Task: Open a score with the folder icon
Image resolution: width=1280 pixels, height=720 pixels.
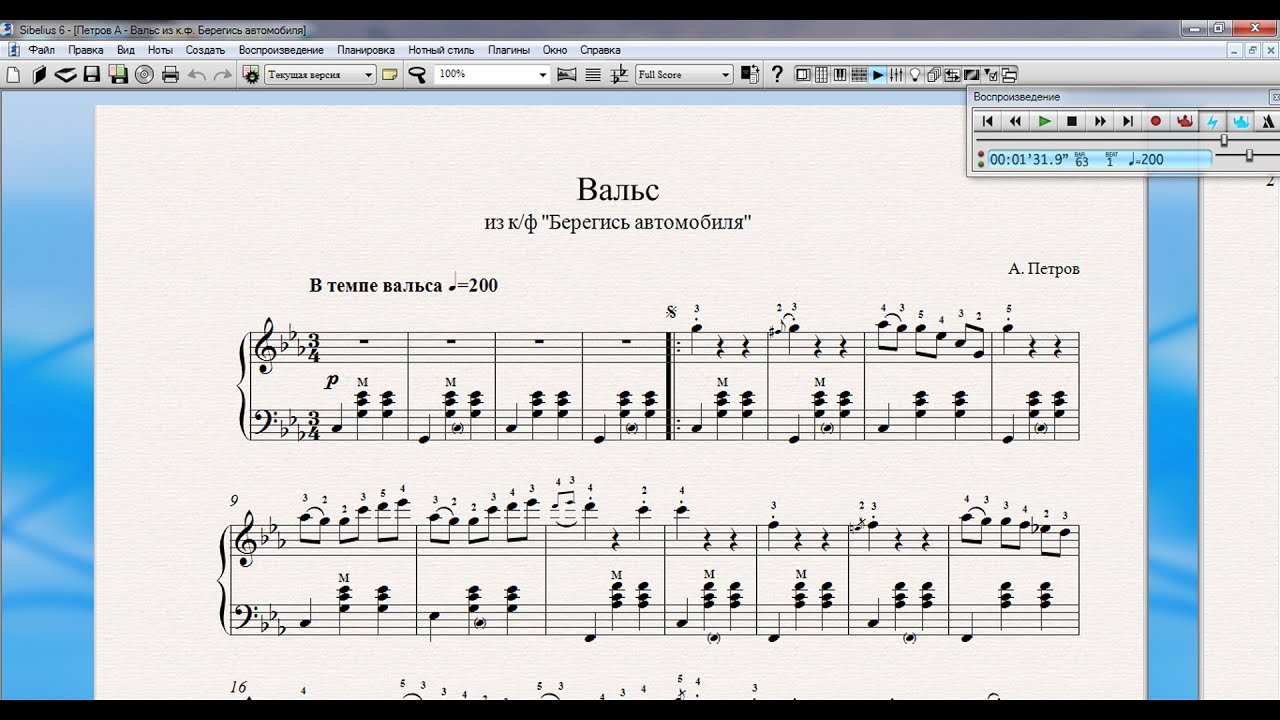Action: [39, 74]
